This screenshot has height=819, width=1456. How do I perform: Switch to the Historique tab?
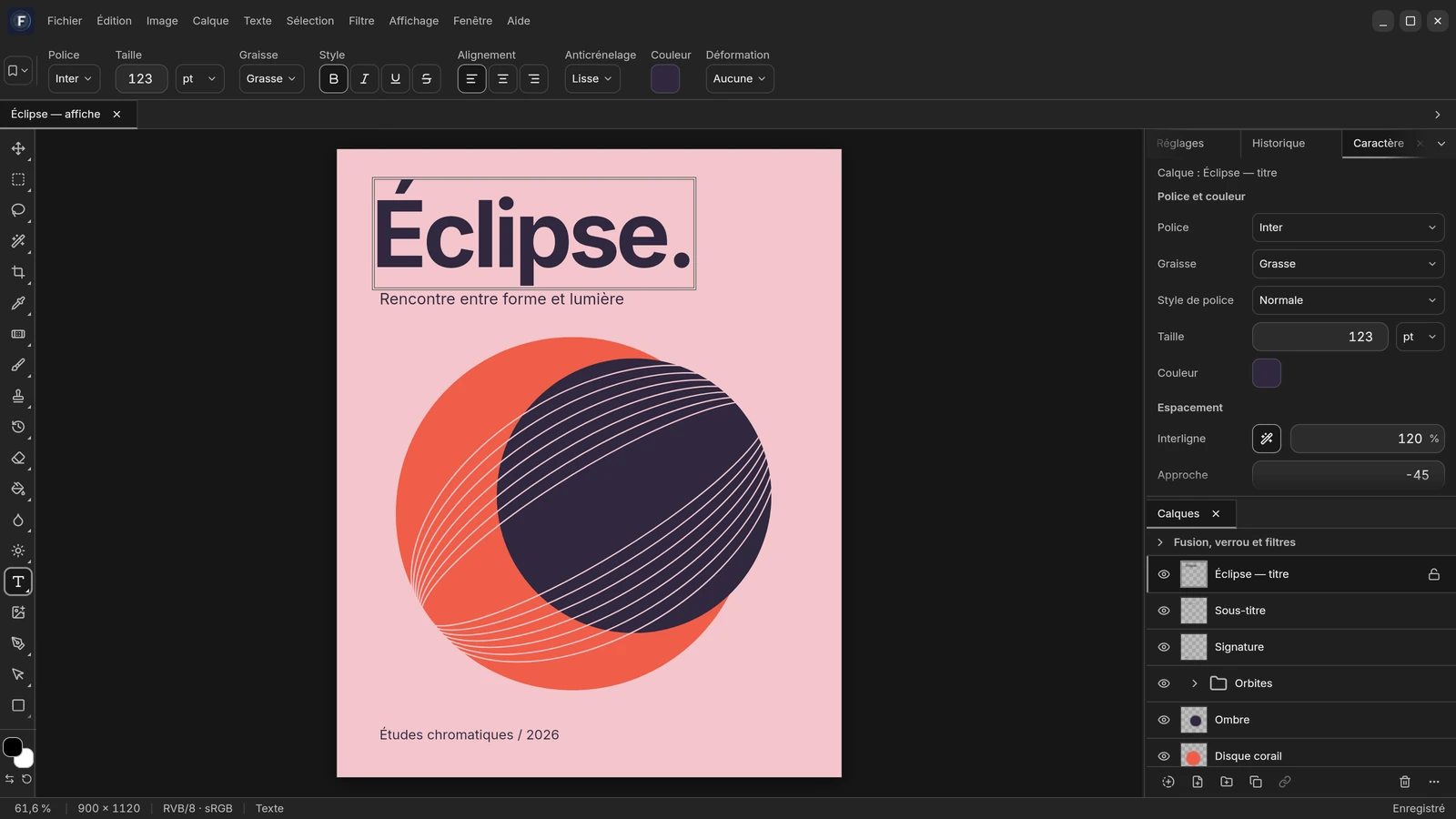(x=1278, y=144)
